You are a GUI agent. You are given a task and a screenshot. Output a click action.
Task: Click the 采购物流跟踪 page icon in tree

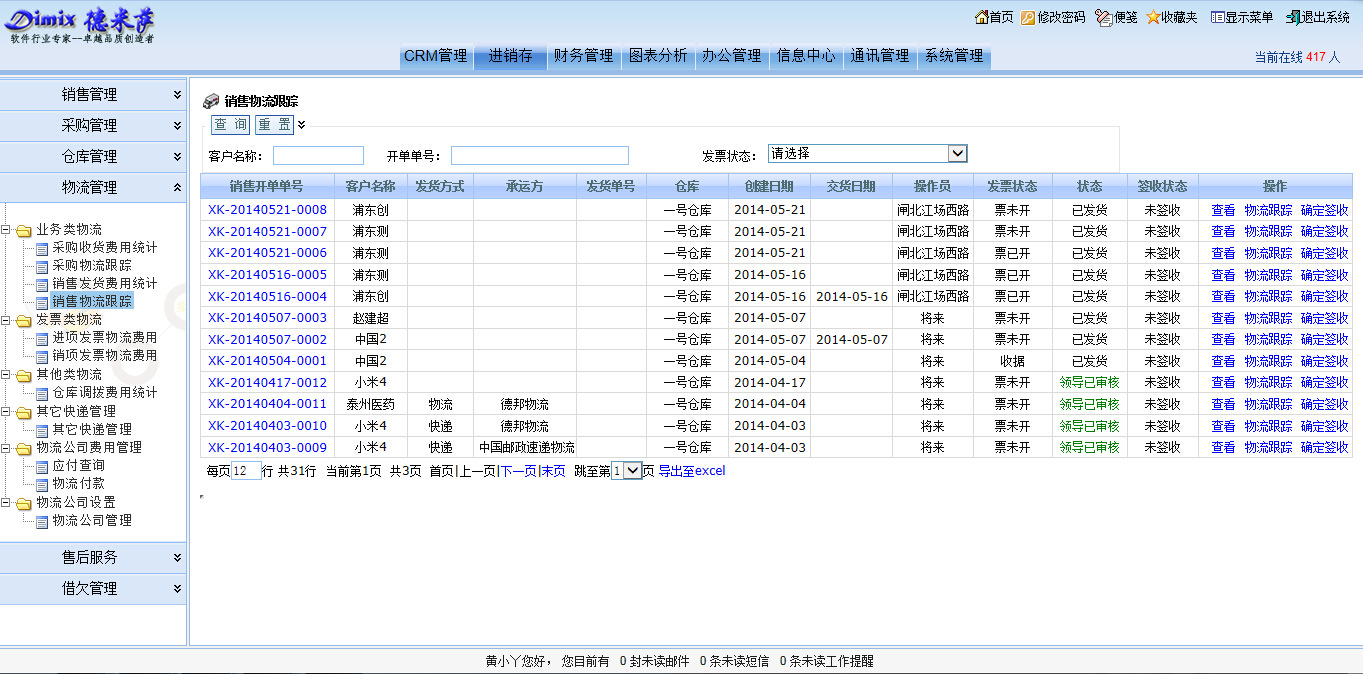[x=42, y=266]
